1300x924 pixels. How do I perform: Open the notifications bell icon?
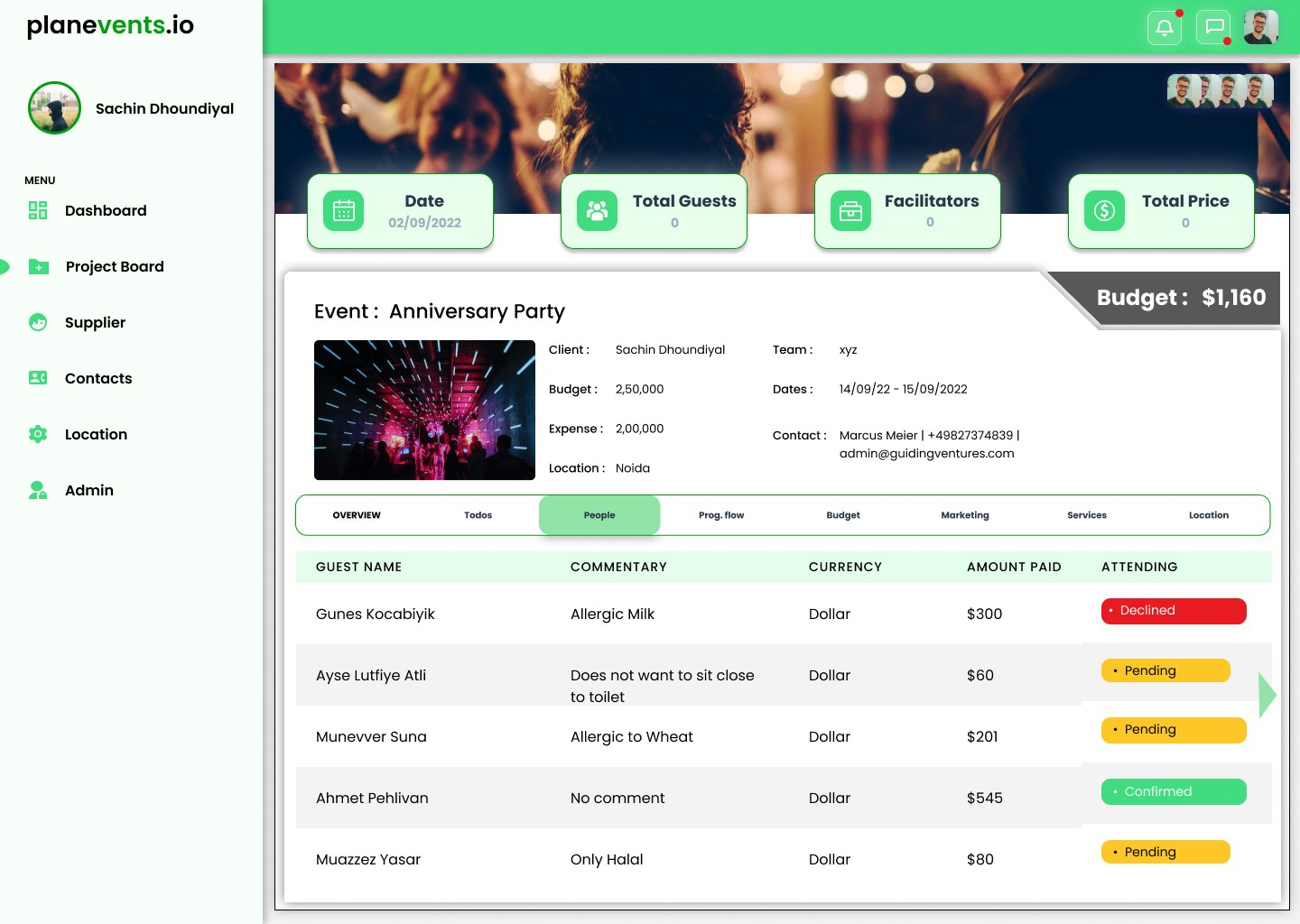click(1165, 27)
